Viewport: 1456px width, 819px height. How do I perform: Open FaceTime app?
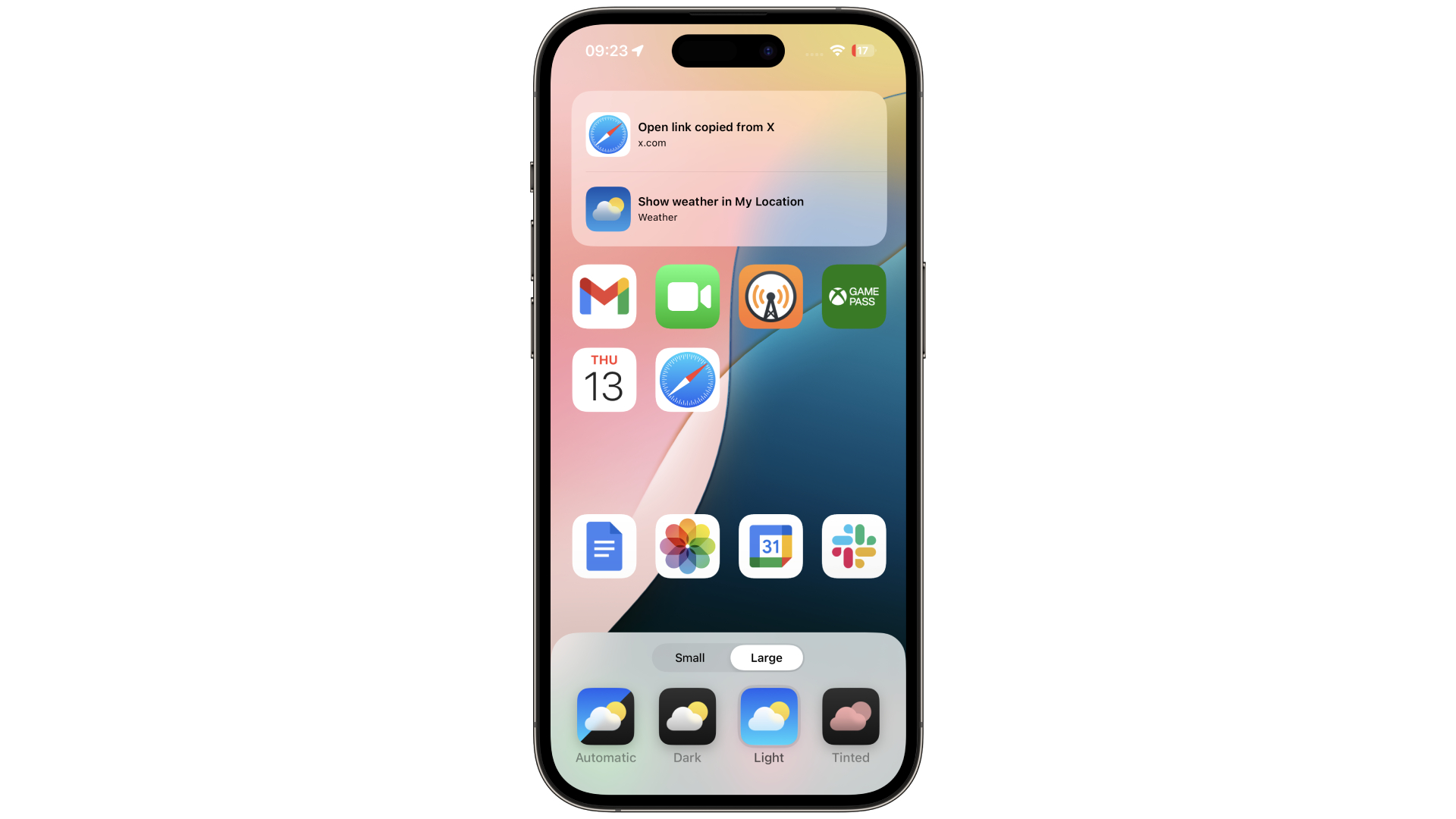coord(687,296)
